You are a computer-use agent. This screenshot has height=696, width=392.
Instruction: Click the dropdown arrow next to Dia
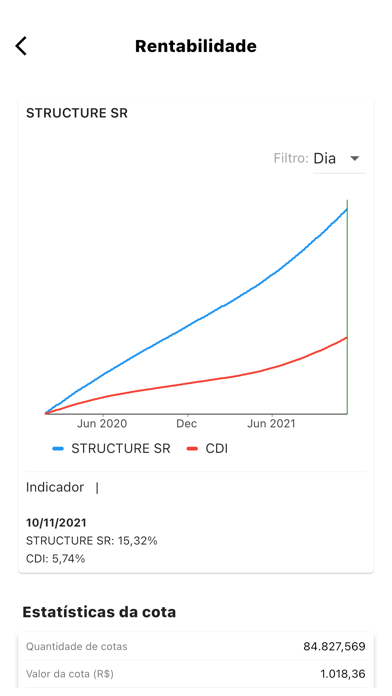click(354, 158)
